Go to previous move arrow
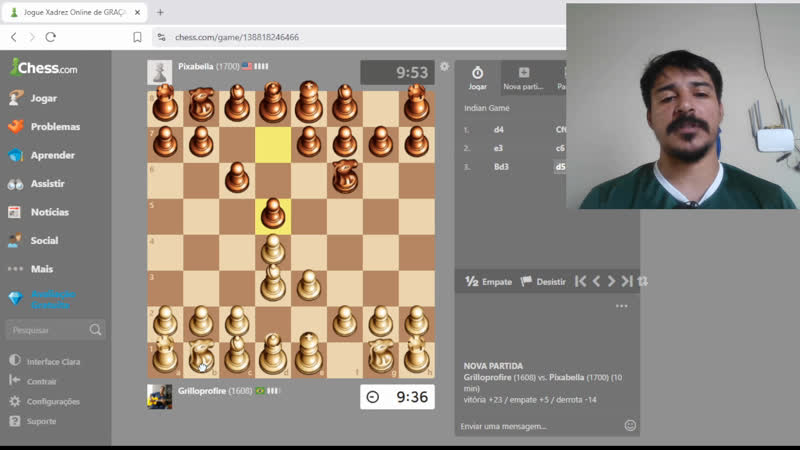This screenshot has height=450, width=800. tap(596, 281)
